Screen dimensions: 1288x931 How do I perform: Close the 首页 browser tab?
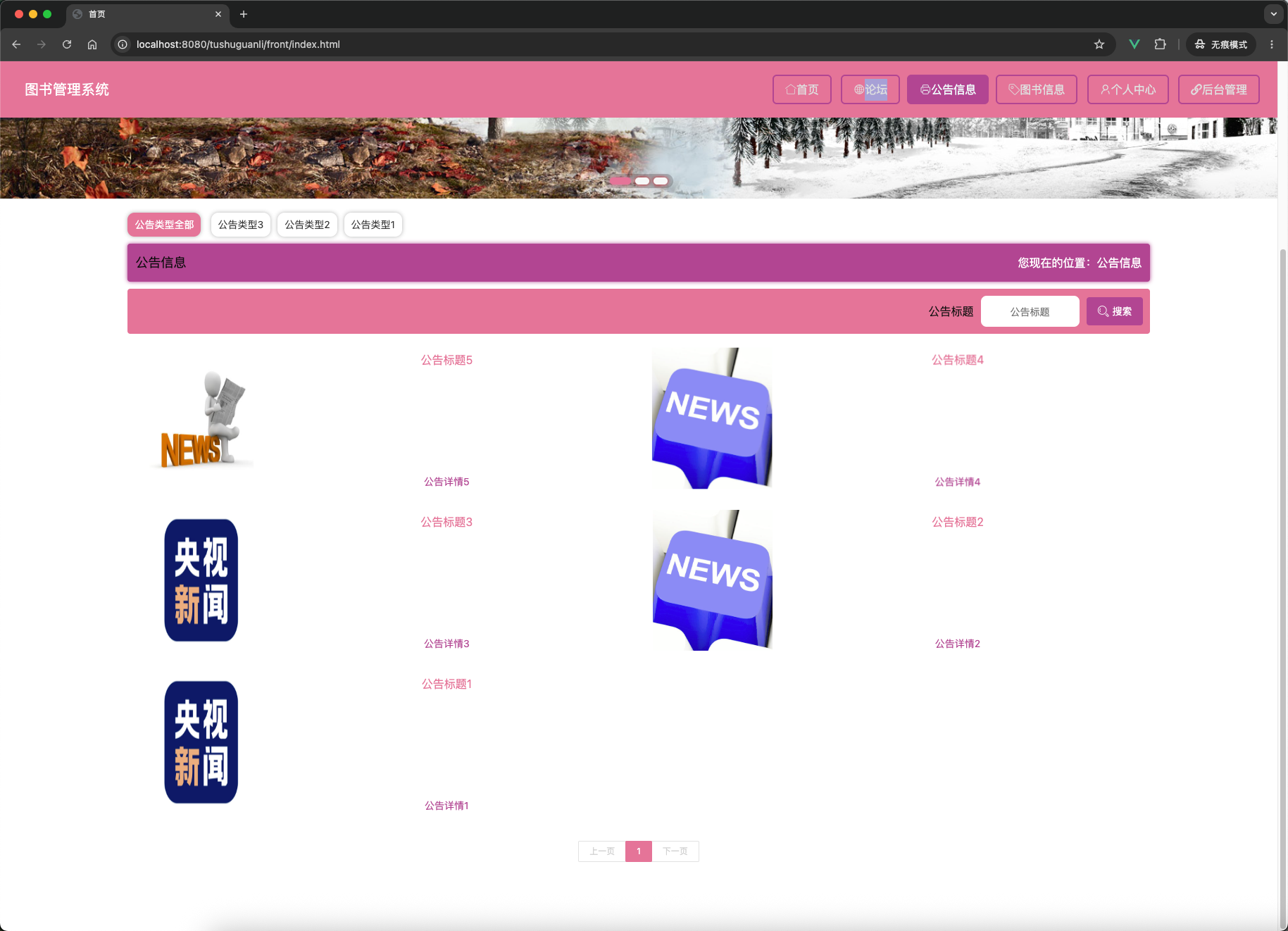tap(218, 14)
